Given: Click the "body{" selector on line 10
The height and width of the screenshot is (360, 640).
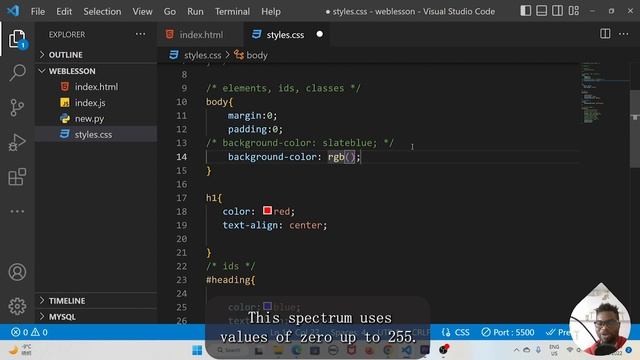Looking at the screenshot, I should coord(219,102).
